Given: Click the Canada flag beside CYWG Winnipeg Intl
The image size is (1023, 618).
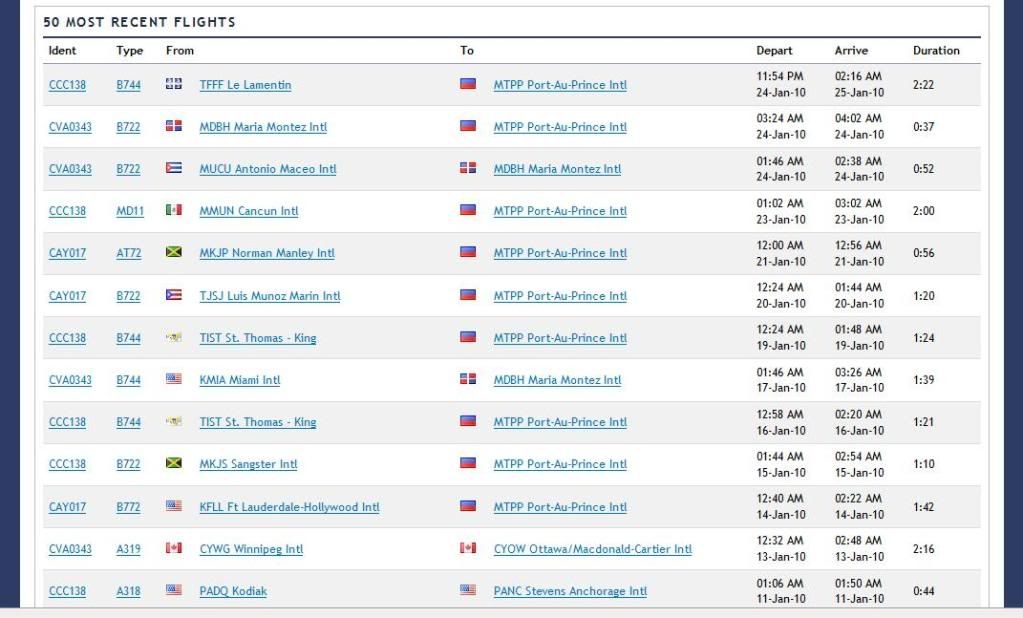Looking at the screenshot, I should 173,549.
